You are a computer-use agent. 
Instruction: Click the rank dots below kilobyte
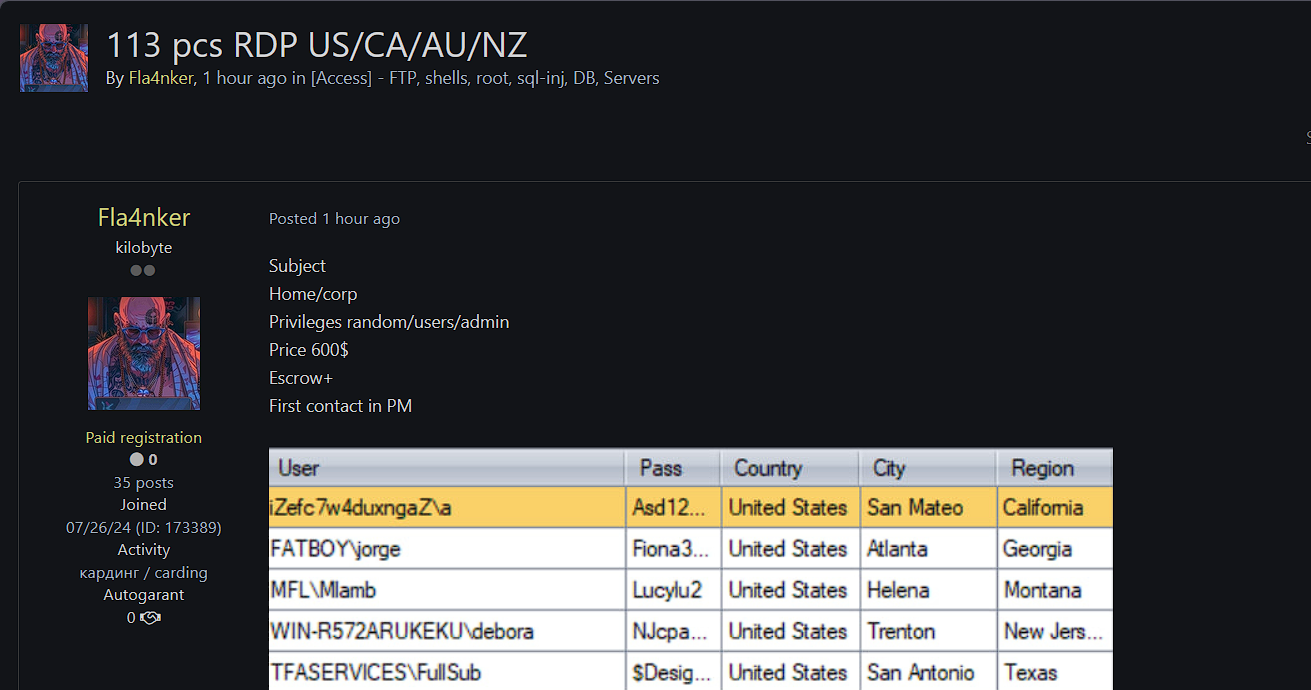(143, 271)
